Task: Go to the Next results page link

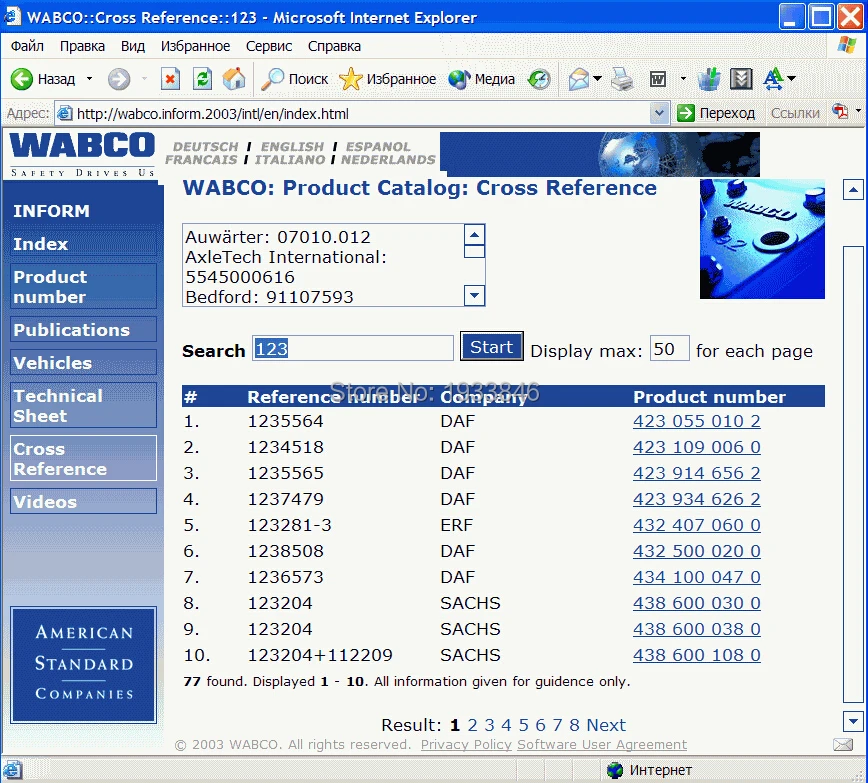Action: click(x=606, y=725)
